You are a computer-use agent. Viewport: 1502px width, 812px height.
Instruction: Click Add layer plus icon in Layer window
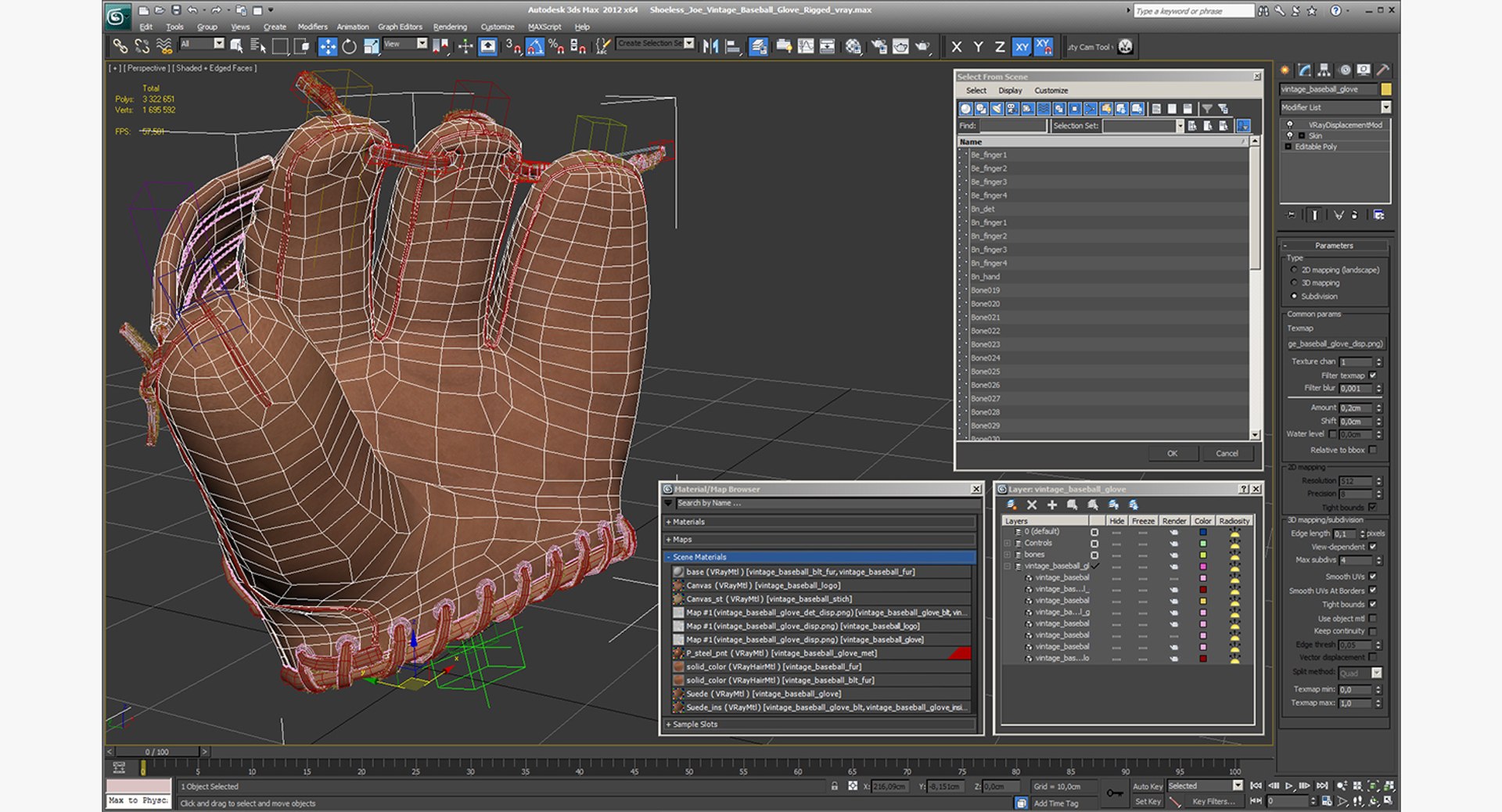[1051, 505]
